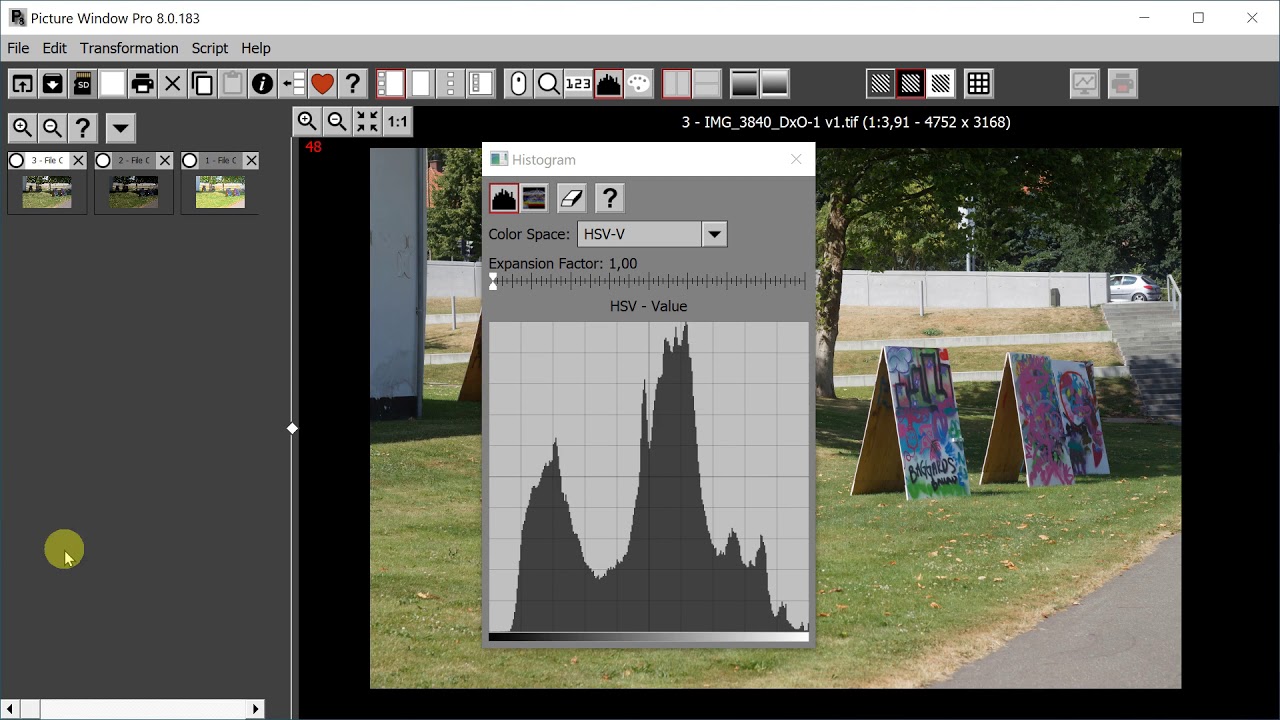Viewport: 1280px width, 720px height.
Task: Open the color palette tool icon
Action: tap(638, 84)
